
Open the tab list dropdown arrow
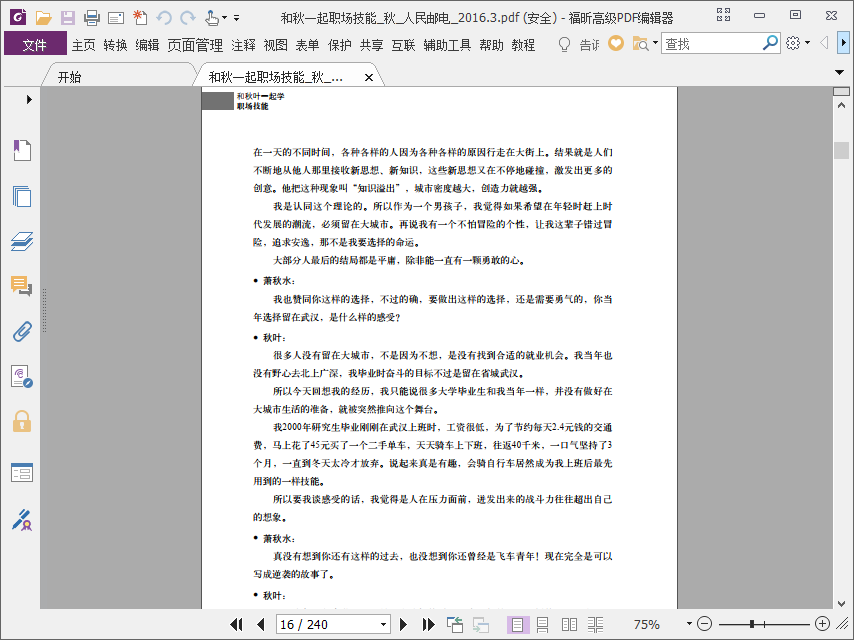[x=839, y=72]
